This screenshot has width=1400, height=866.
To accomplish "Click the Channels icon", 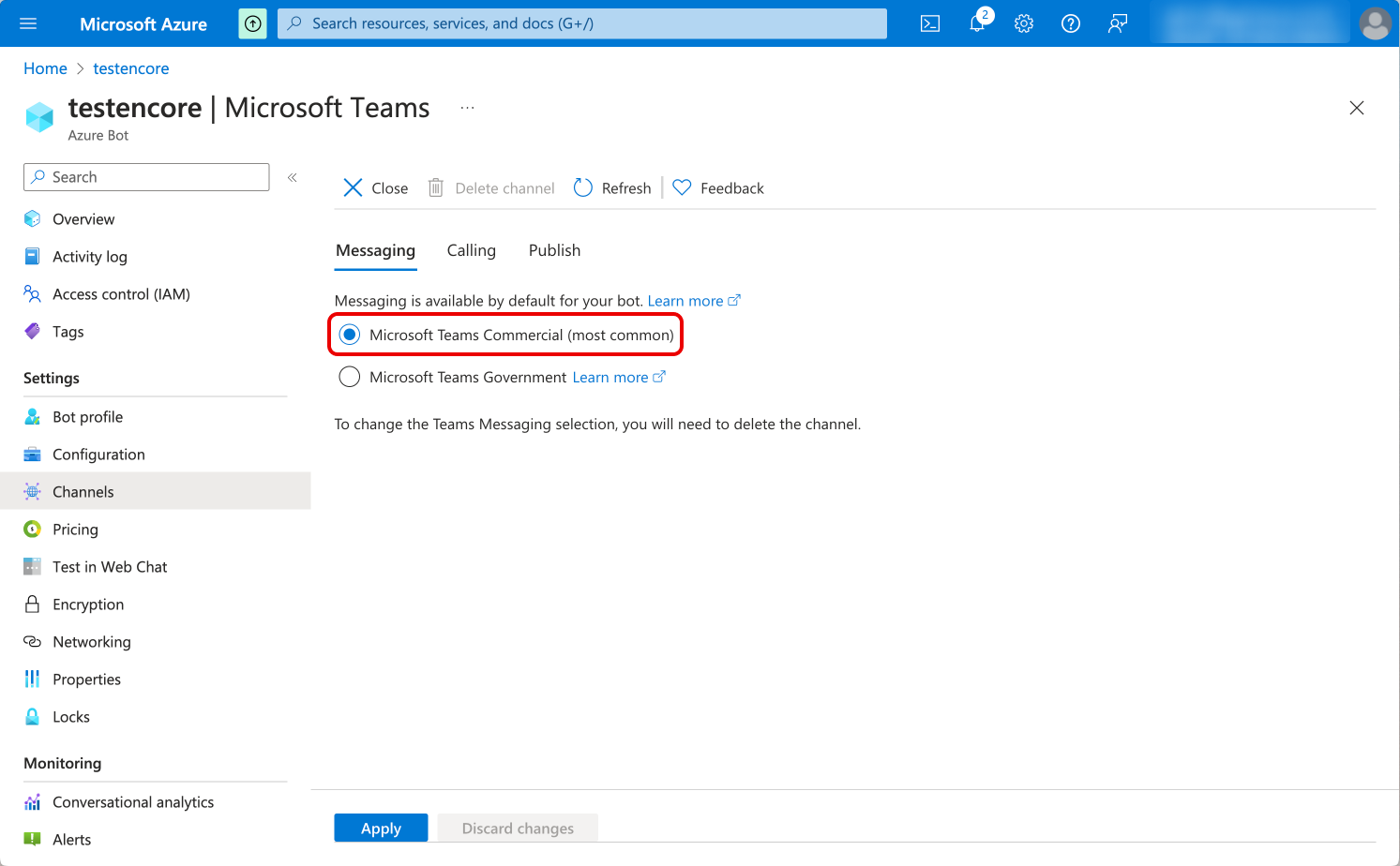I will pyautogui.click(x=32, y=491).
